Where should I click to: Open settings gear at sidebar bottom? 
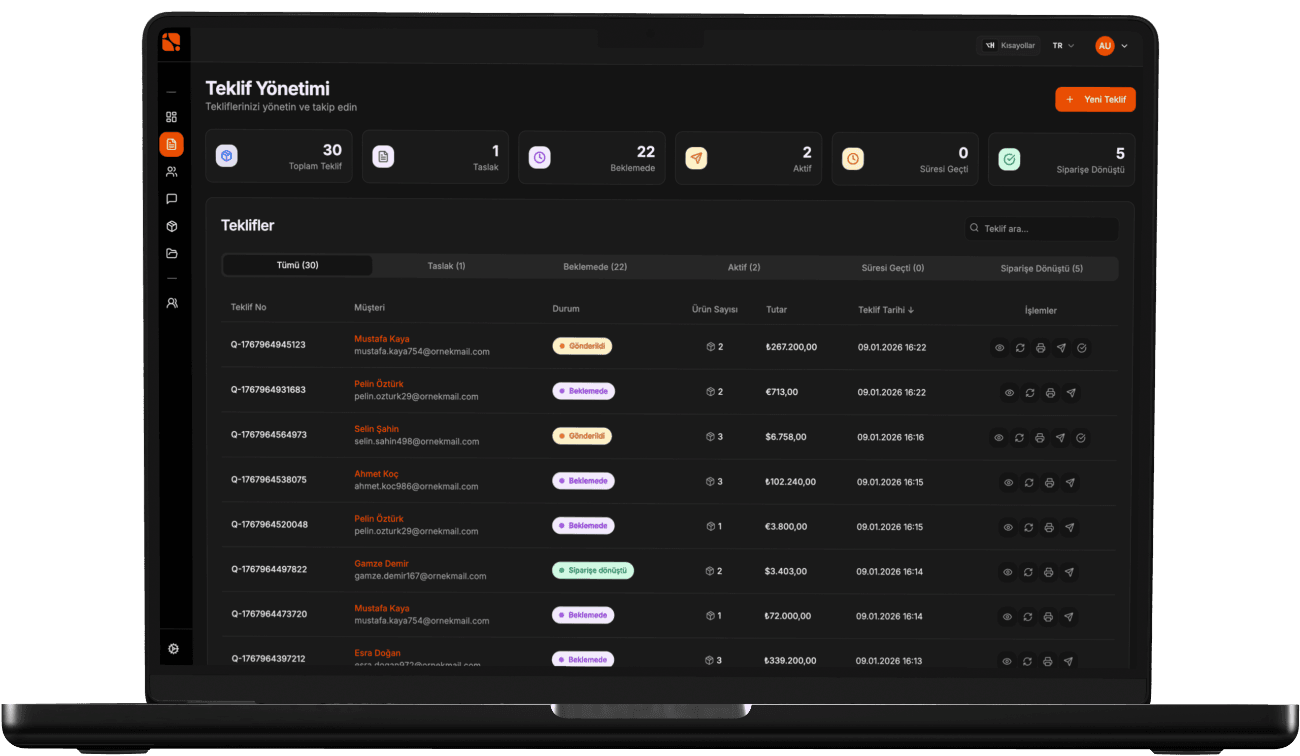click(x=173, y=649)
